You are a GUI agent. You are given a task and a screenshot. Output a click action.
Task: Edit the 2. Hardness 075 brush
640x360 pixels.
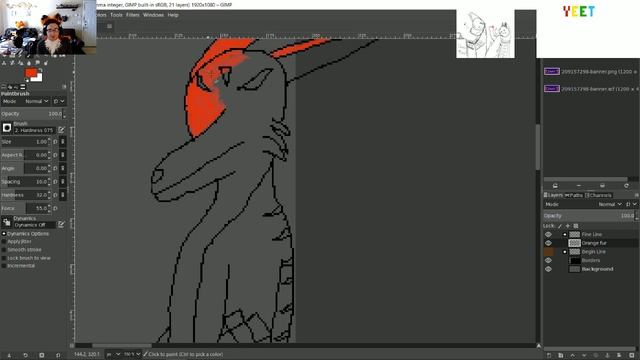(61, 130)
